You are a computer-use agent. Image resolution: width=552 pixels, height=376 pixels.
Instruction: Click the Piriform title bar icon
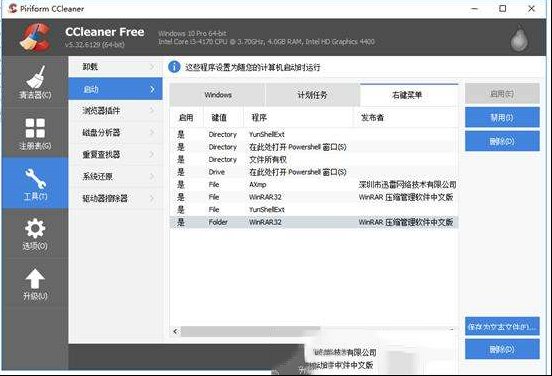tap(12, 8)
